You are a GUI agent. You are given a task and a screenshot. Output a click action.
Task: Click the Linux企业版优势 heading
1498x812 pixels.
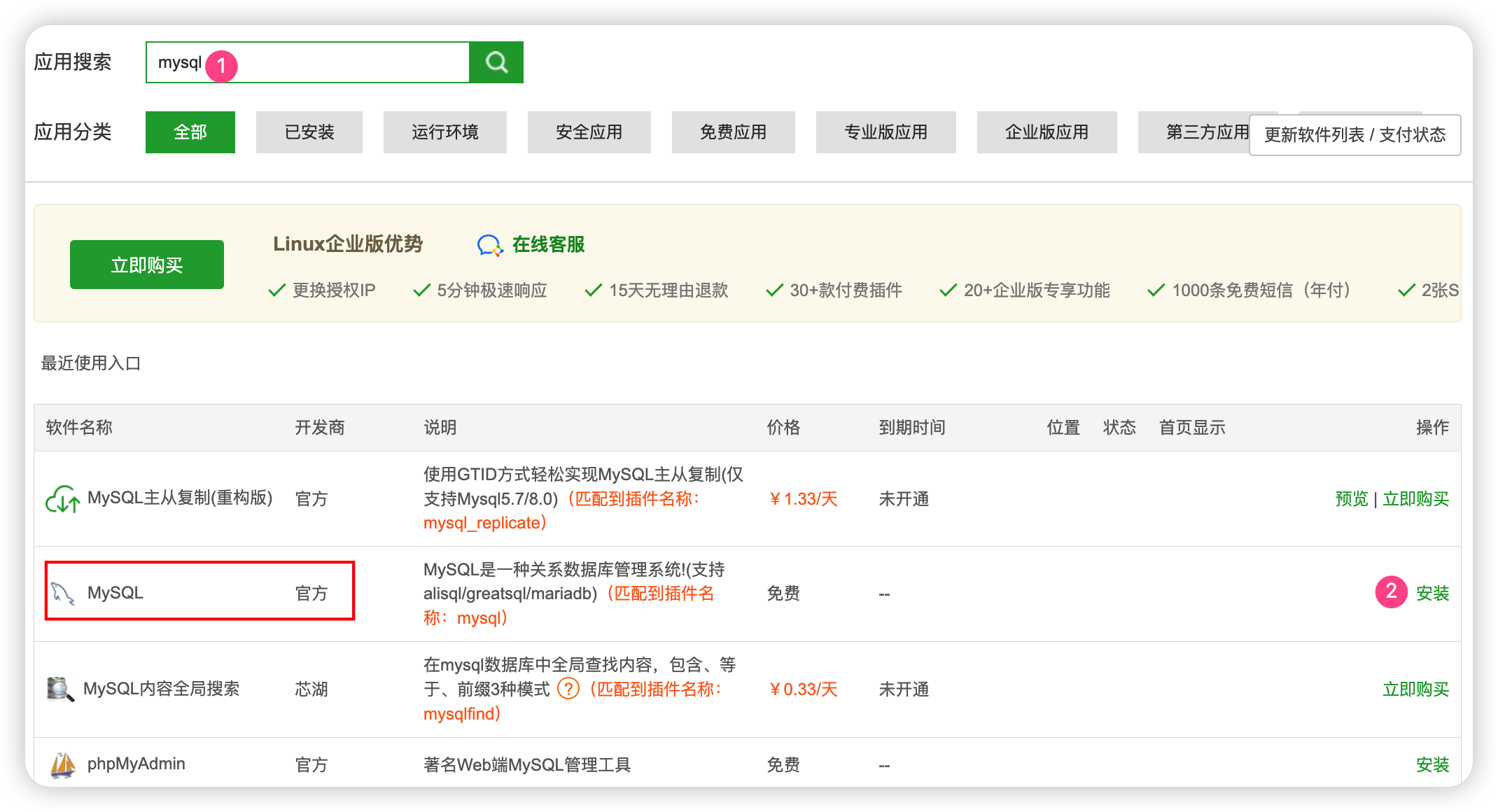tap(348, 244)
